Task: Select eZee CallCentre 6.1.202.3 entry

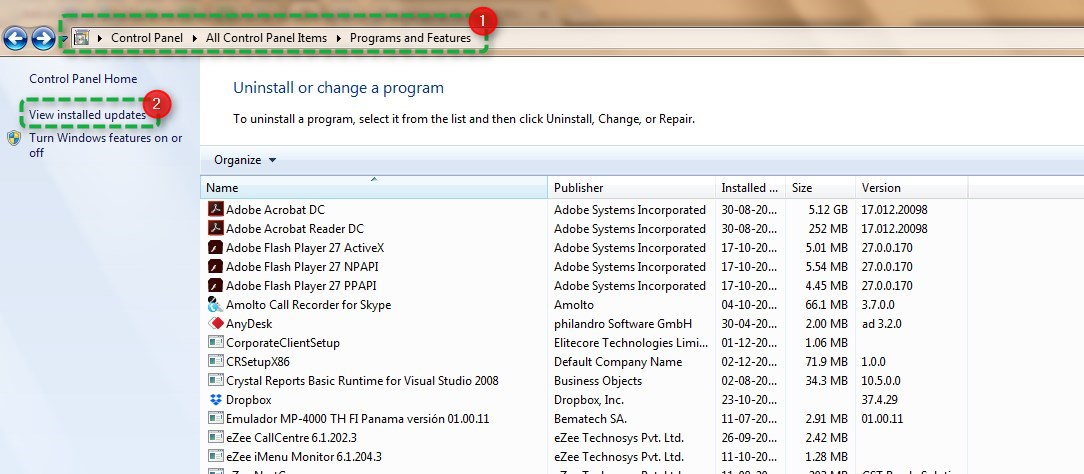Action: coord(291,437)
